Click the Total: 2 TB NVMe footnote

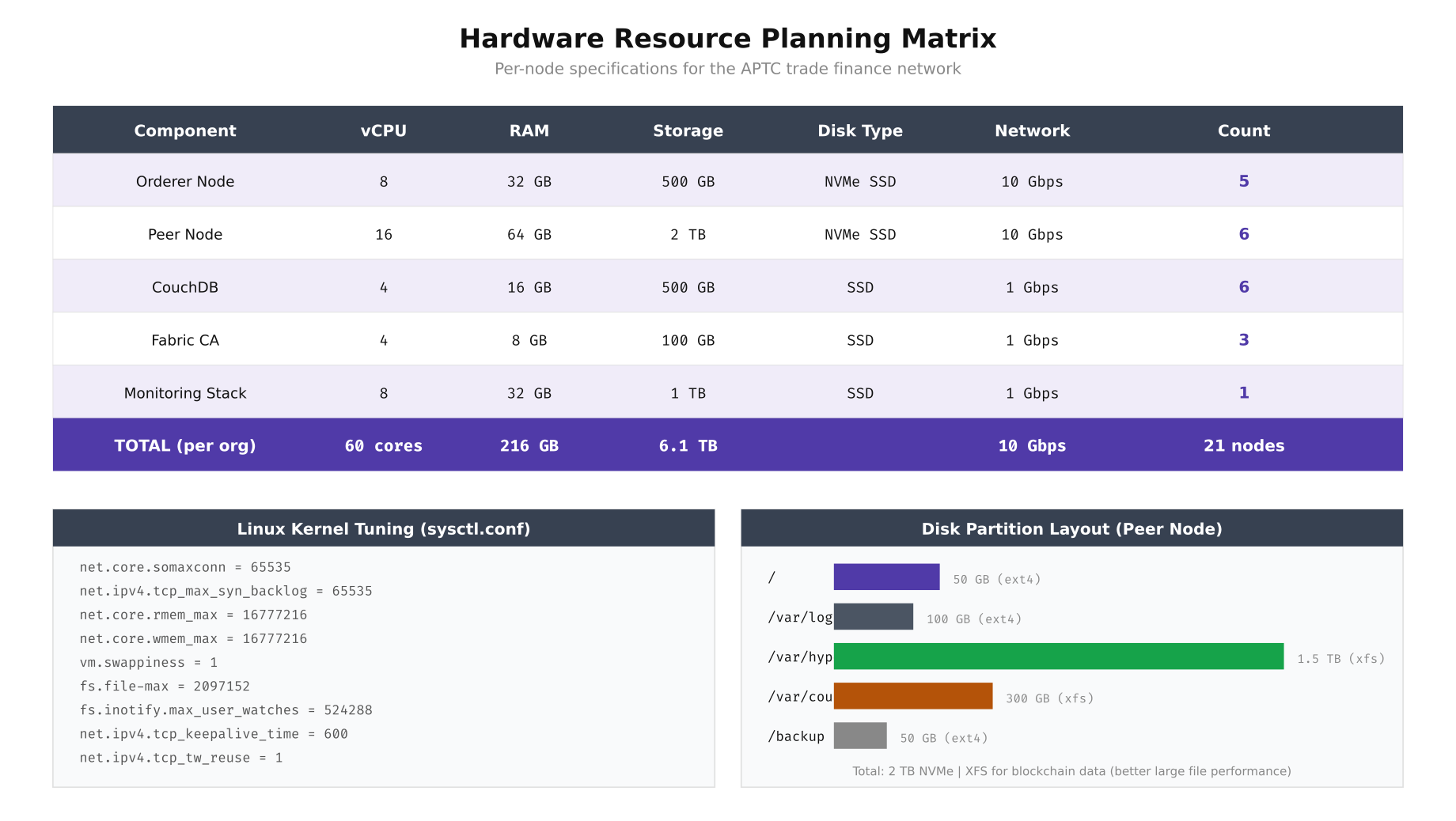pos(1071,770)
